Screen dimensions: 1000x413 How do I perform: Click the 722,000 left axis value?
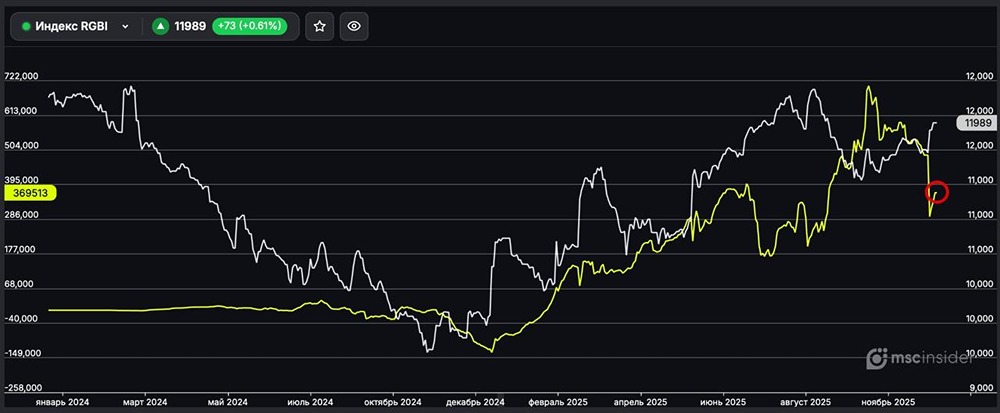[x=20, y=77]
